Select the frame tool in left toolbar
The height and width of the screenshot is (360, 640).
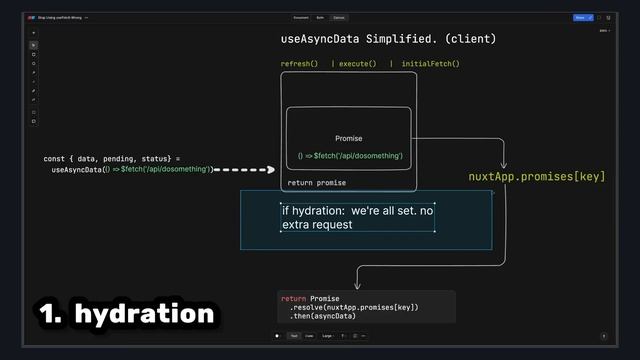tap(33, 112)
